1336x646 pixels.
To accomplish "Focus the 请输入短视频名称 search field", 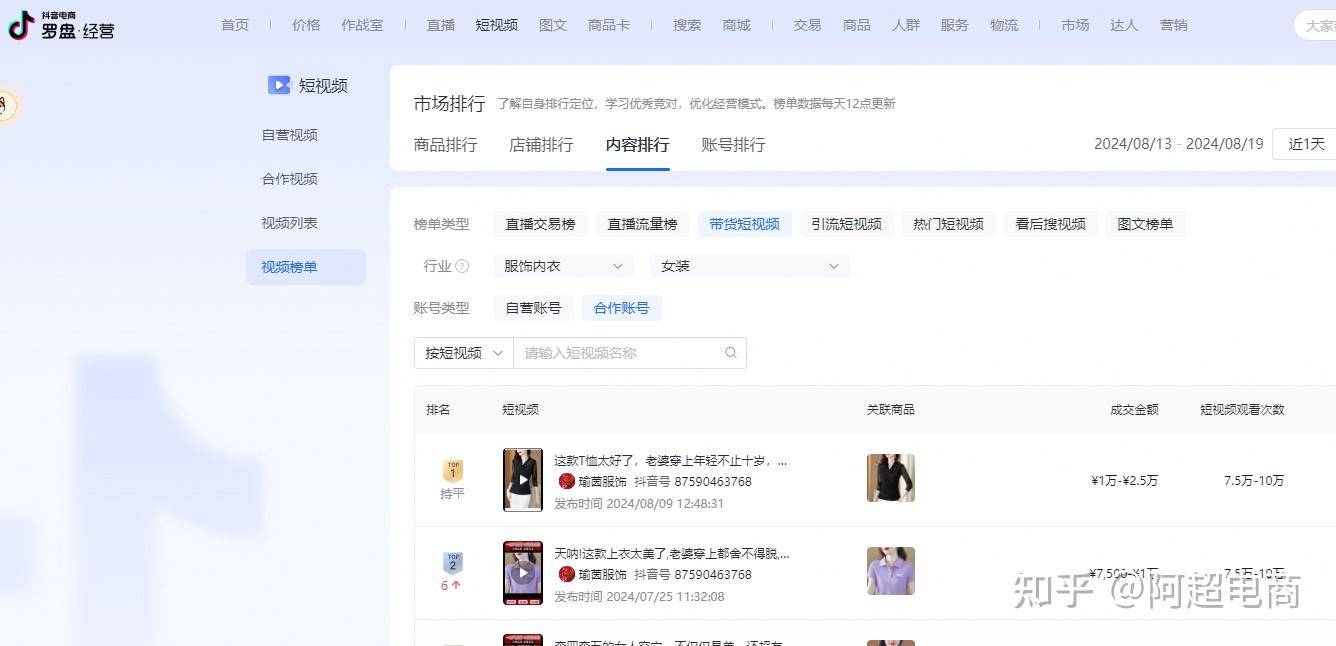I will click(630, 353).
